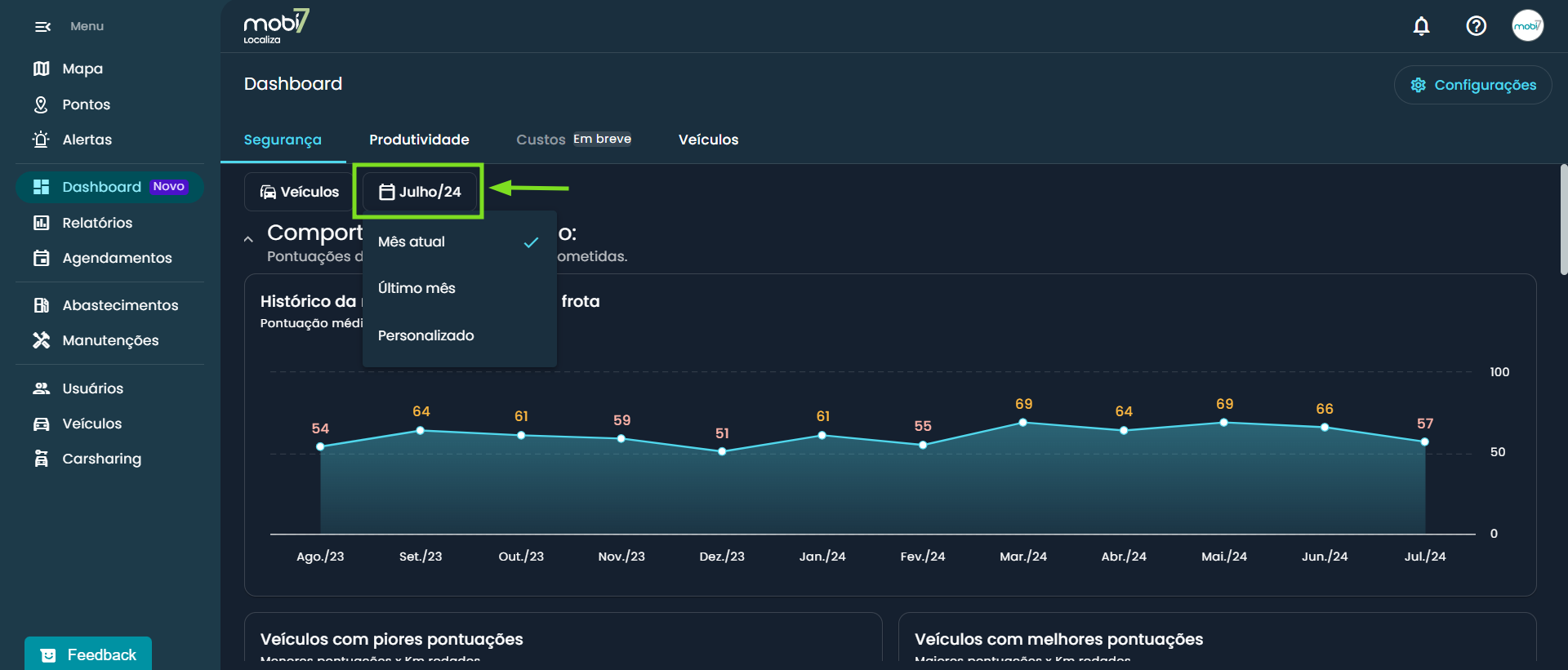Click the Configurações button
The height and width of the screenshot is (670, 1568).
click(x=1472, y=85)
